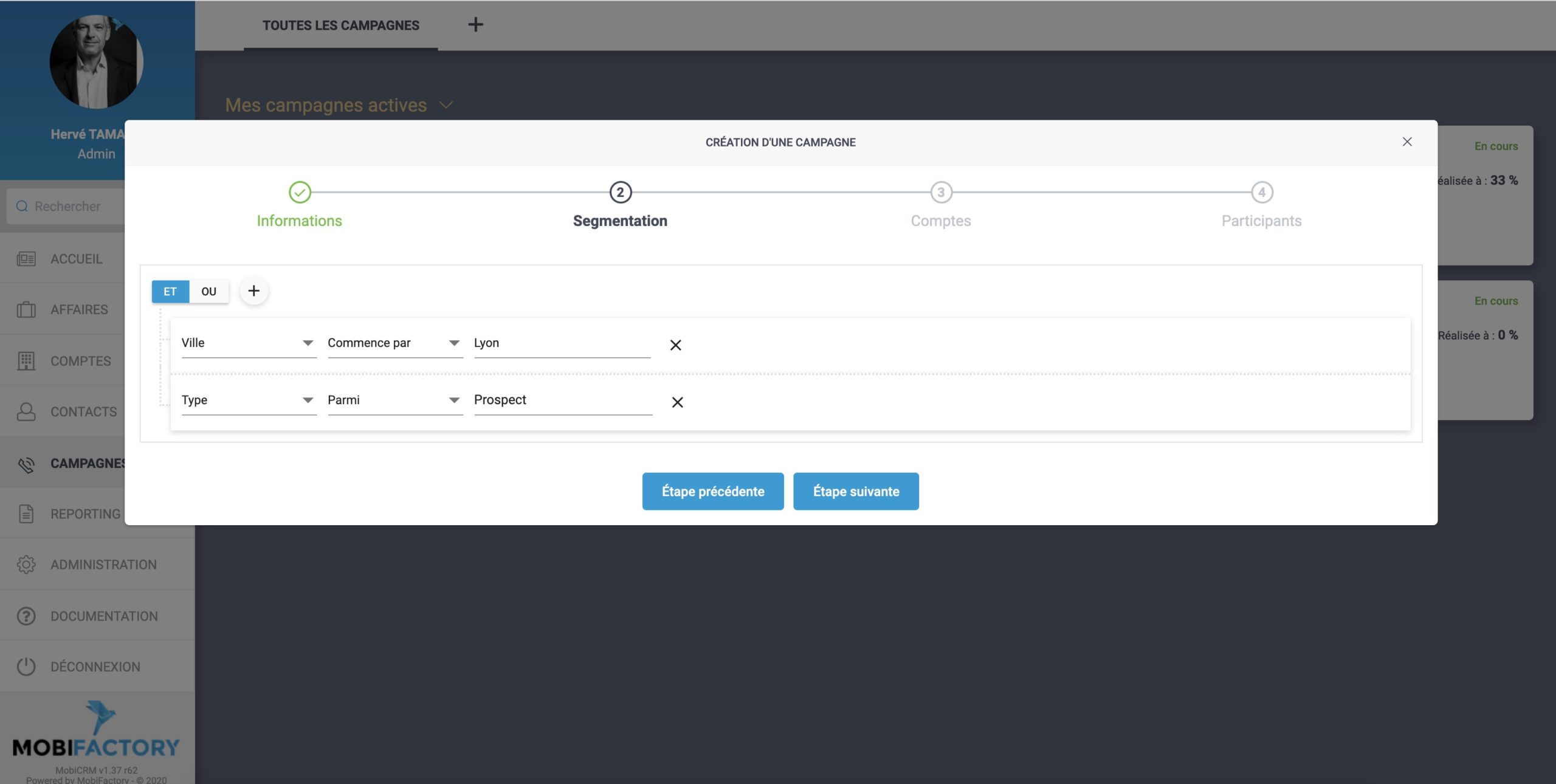The height and width of the screenshot is (784, 1556).
Task: Open the Toutes les campagnes tab
Action: point(340,26)
